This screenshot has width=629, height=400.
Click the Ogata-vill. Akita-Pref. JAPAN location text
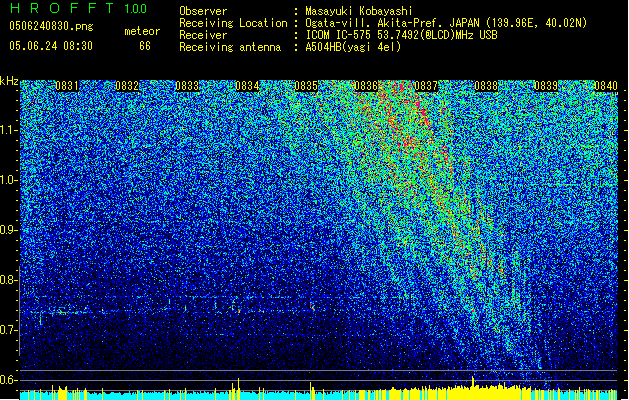[446, 23]
